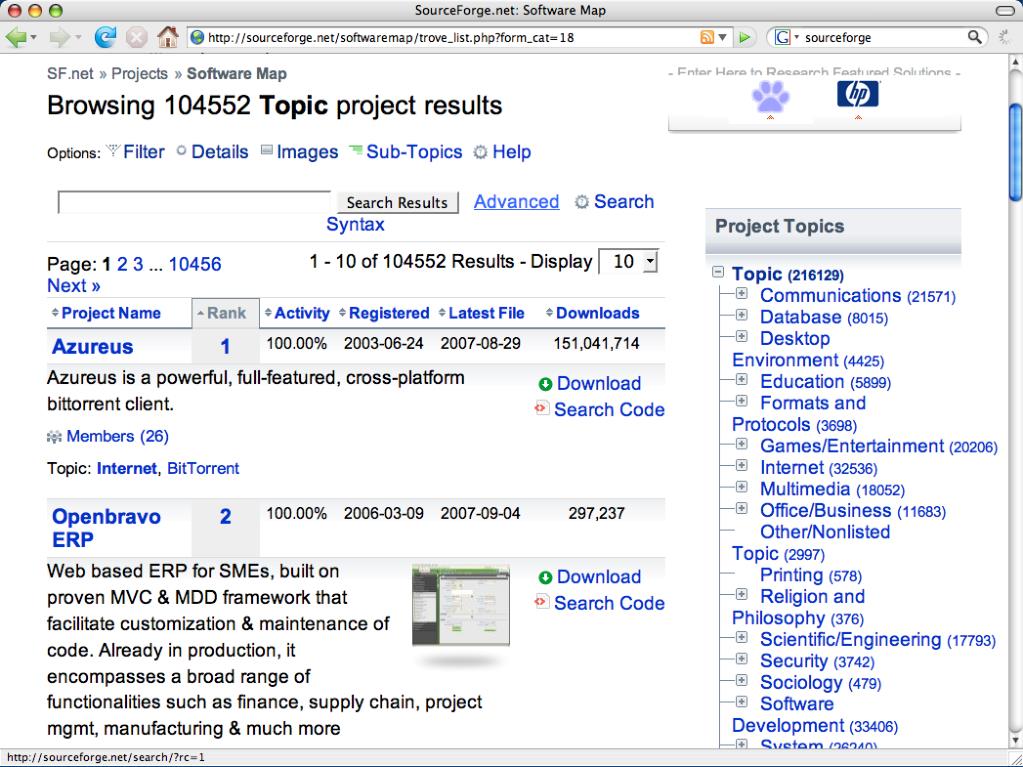
Task: Click the browser back arrow button
Action: point(17,38)
